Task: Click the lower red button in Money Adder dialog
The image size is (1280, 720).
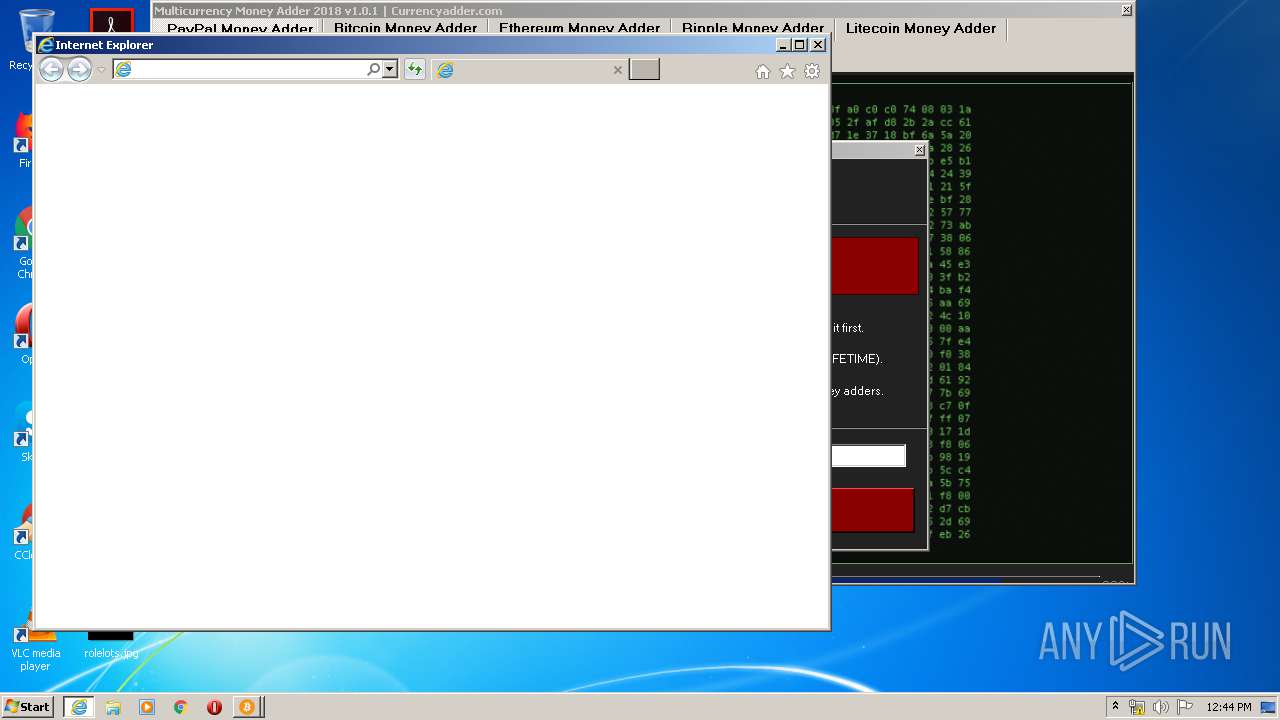Action: [872, 510]
